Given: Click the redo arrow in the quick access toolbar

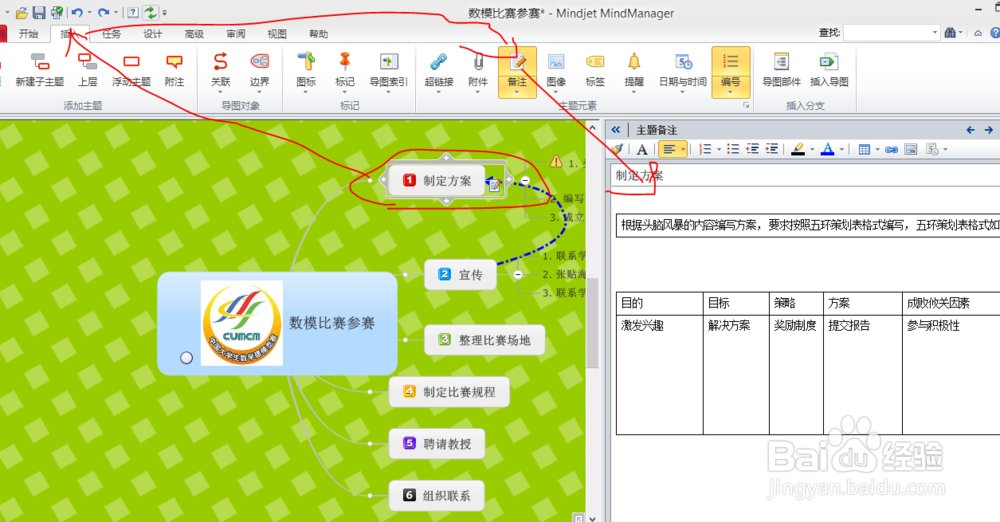Looking at the screenshot, I should (x=103, y=12).
